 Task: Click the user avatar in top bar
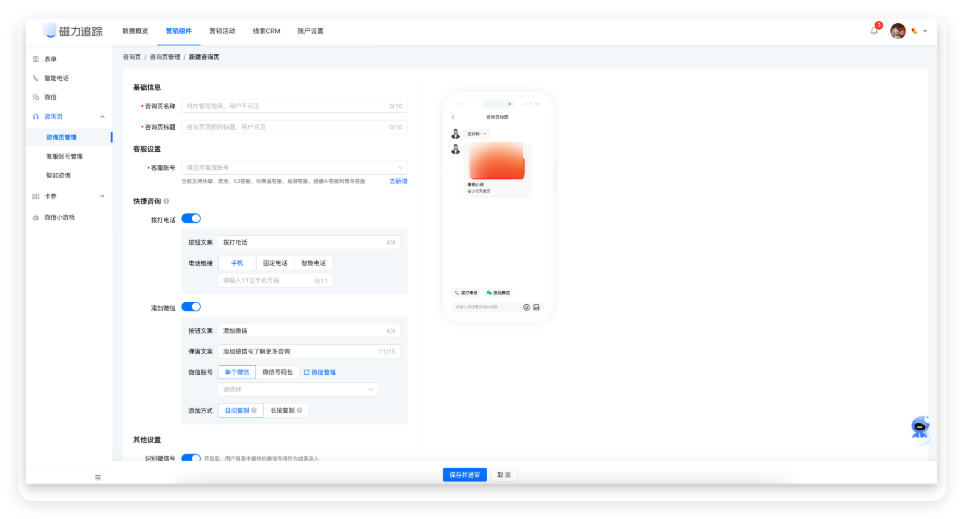(x=898, y=31)
